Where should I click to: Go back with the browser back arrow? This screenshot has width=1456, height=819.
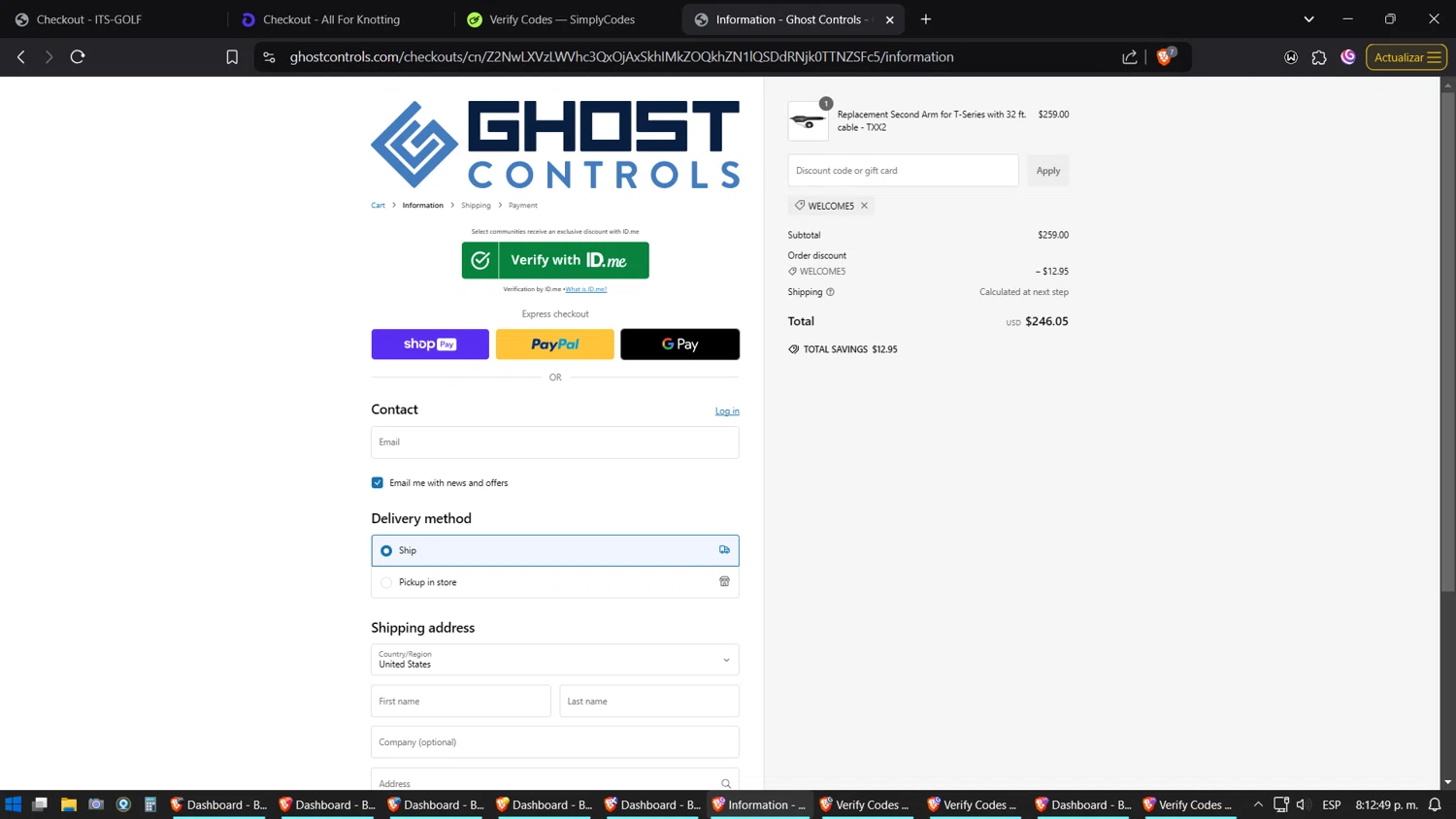tap(21, 57)
